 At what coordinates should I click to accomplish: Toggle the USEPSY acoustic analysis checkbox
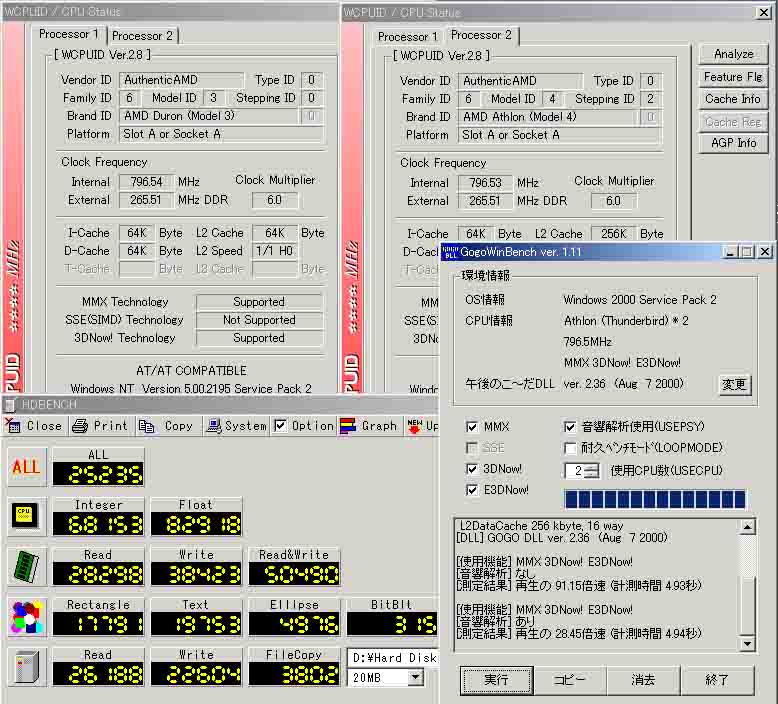pyautogui.click(x=570, y=427)
